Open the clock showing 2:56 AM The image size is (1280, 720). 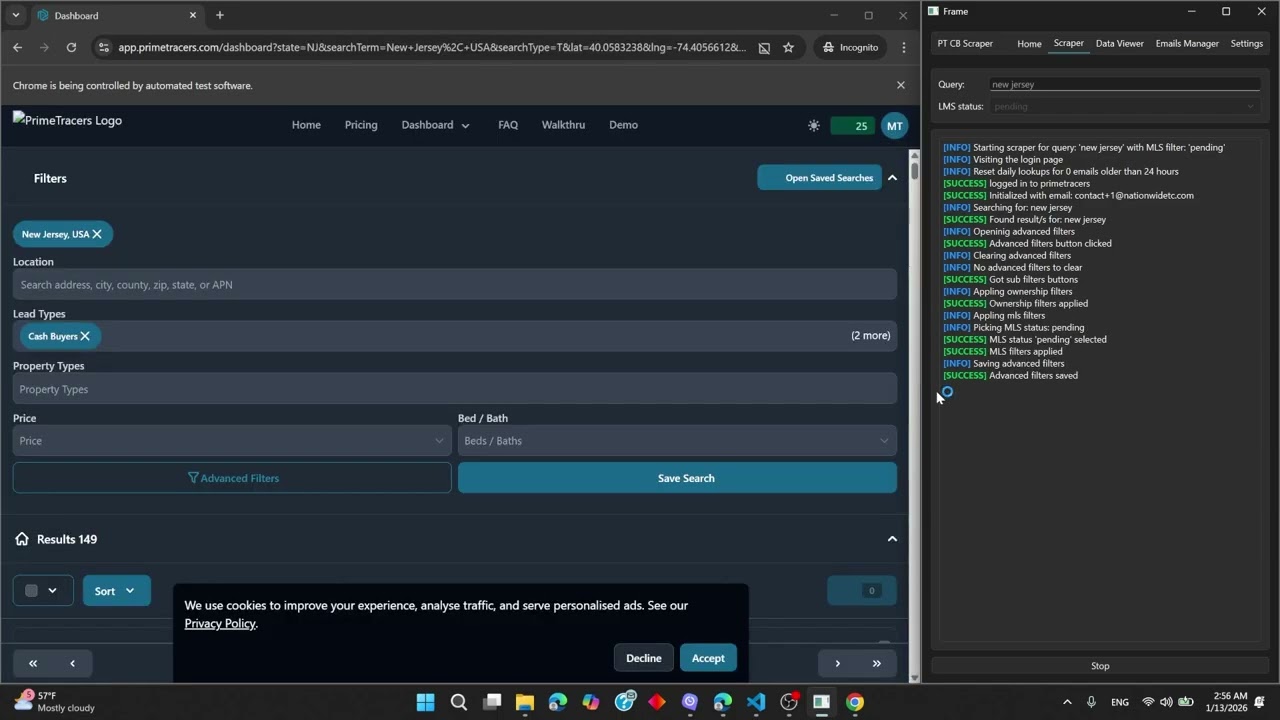coord(1229,702)
